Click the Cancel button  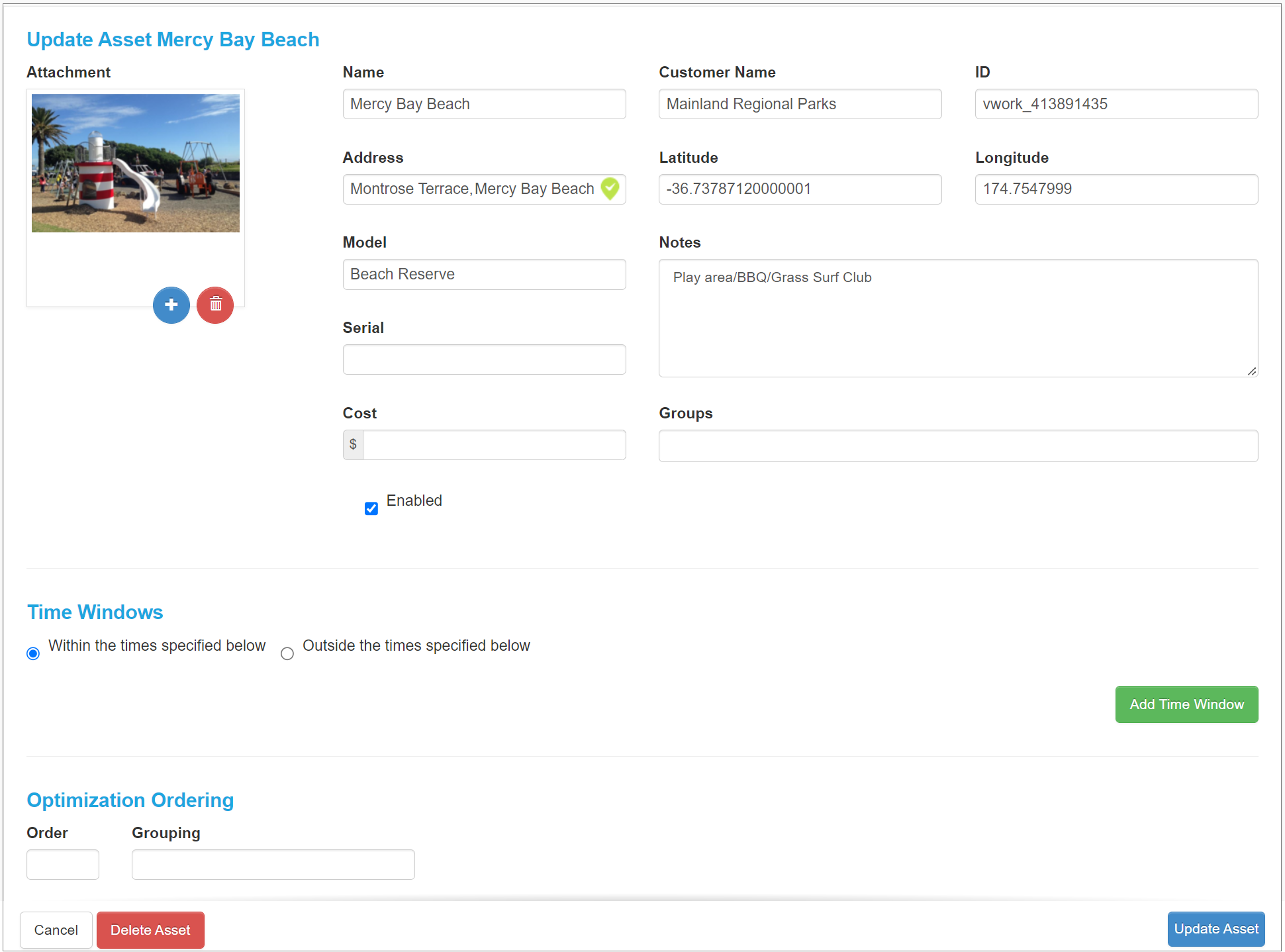tap(56, 930)
